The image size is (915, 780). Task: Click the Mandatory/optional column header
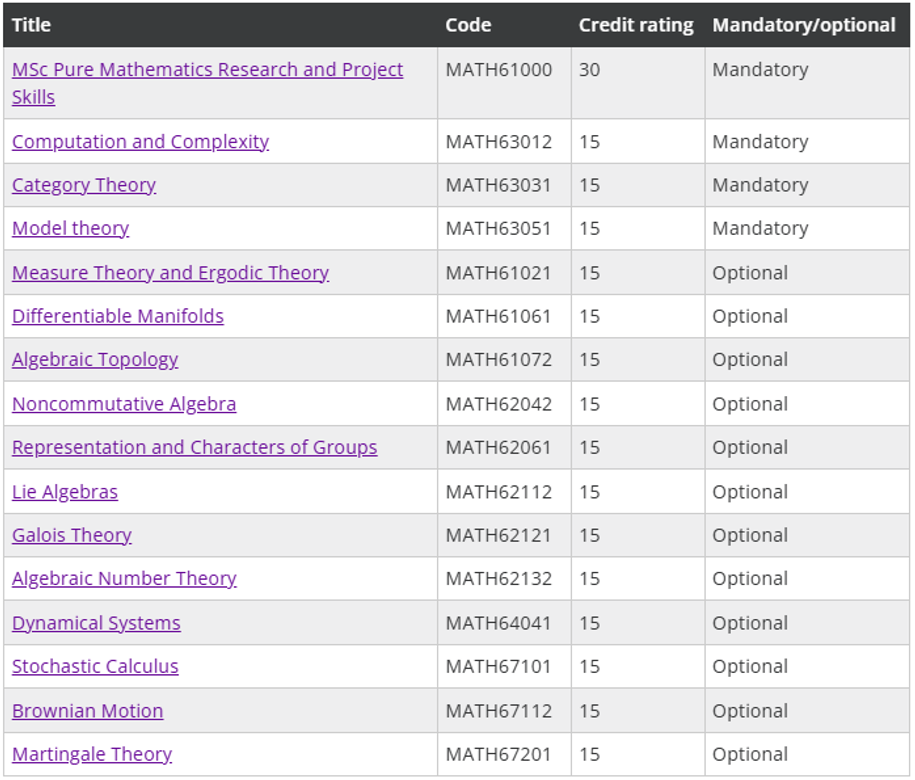pyautogui.click(x=804, y=25)
